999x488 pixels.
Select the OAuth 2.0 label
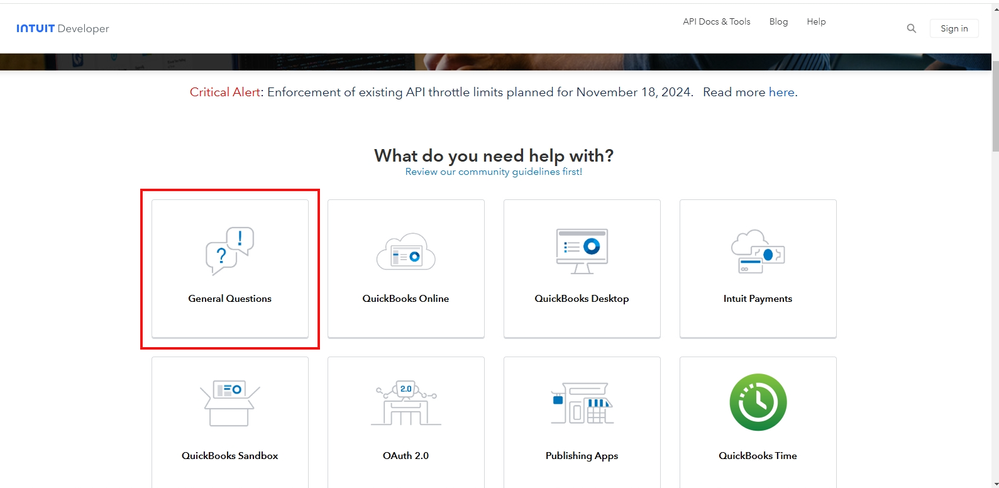(406, 456)
